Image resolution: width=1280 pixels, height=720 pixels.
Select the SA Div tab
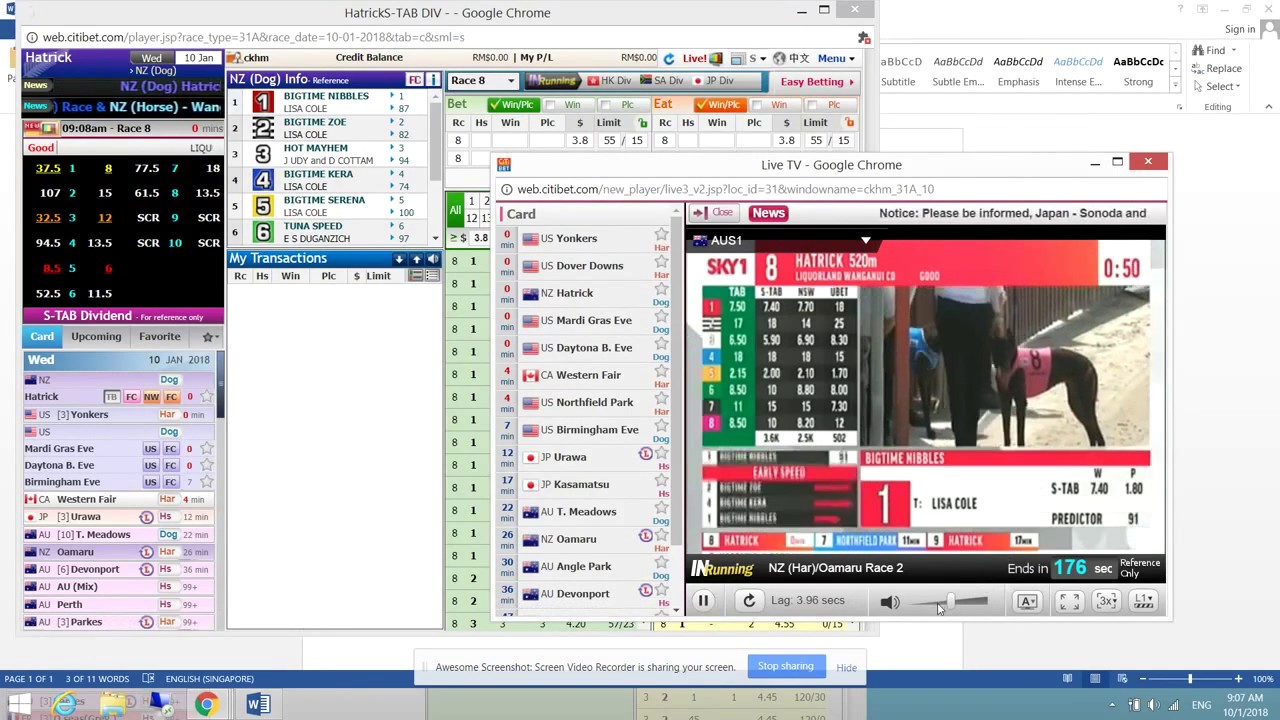coord(661,81)
